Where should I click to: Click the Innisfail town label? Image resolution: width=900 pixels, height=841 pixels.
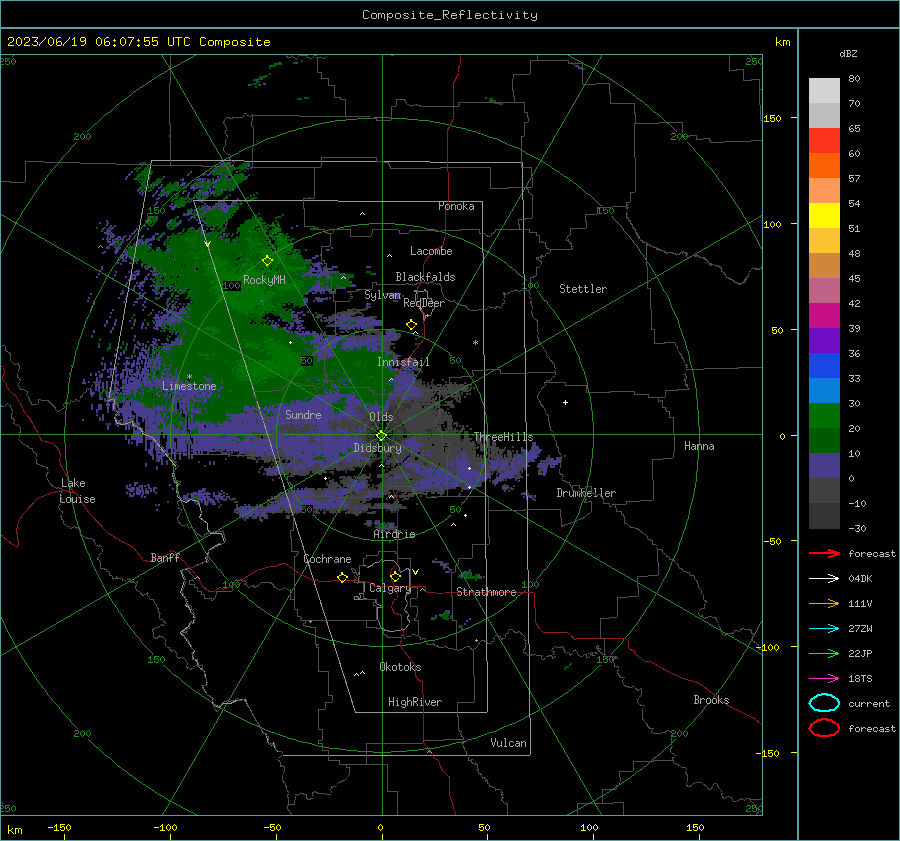coord(403,362)
